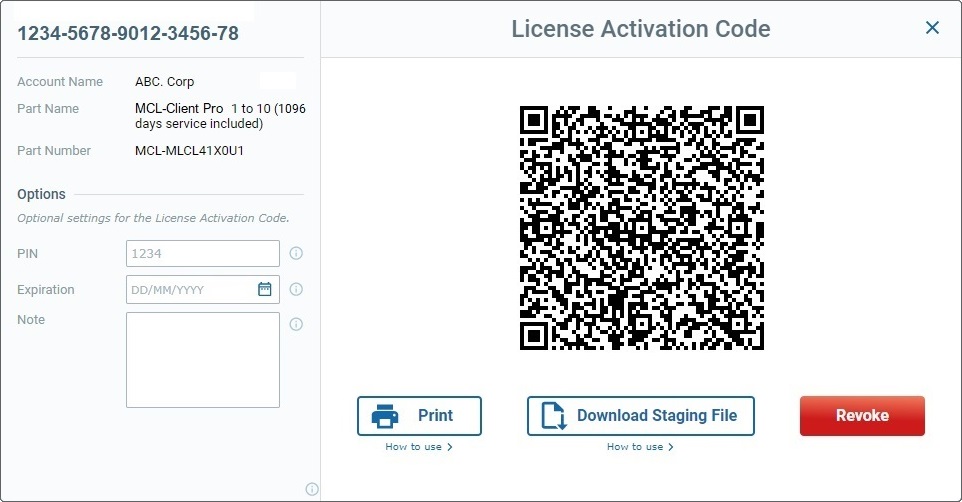
Task: Click the 'Account Name' label
Action: pyautogui.click(x=60, y=82)
